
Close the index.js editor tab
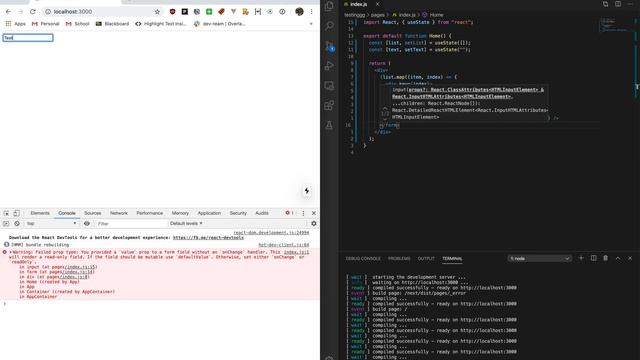(378, 4)
